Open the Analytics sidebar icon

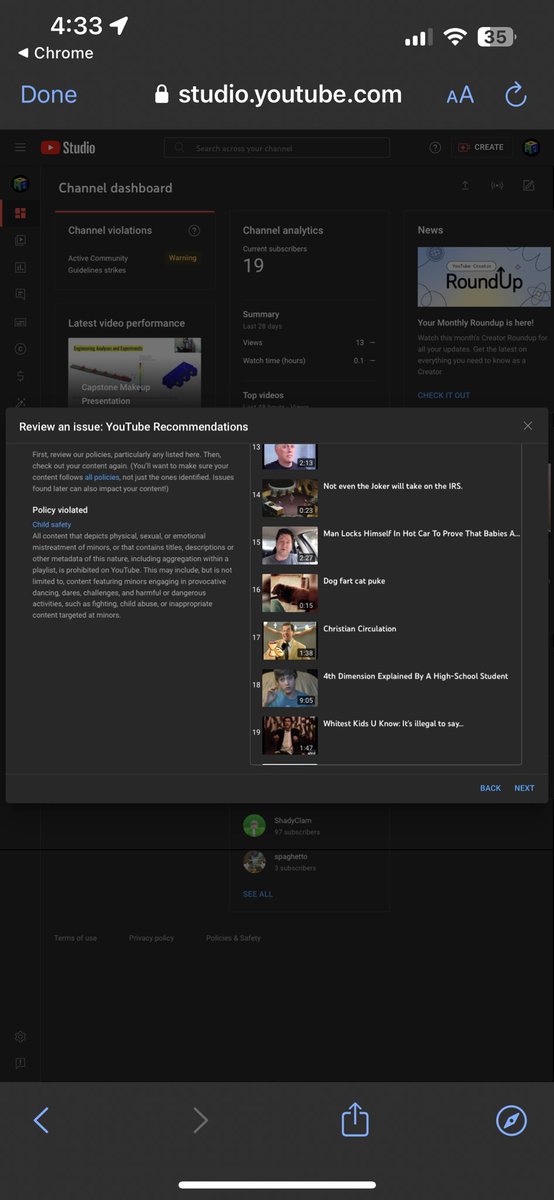point(20,267)
